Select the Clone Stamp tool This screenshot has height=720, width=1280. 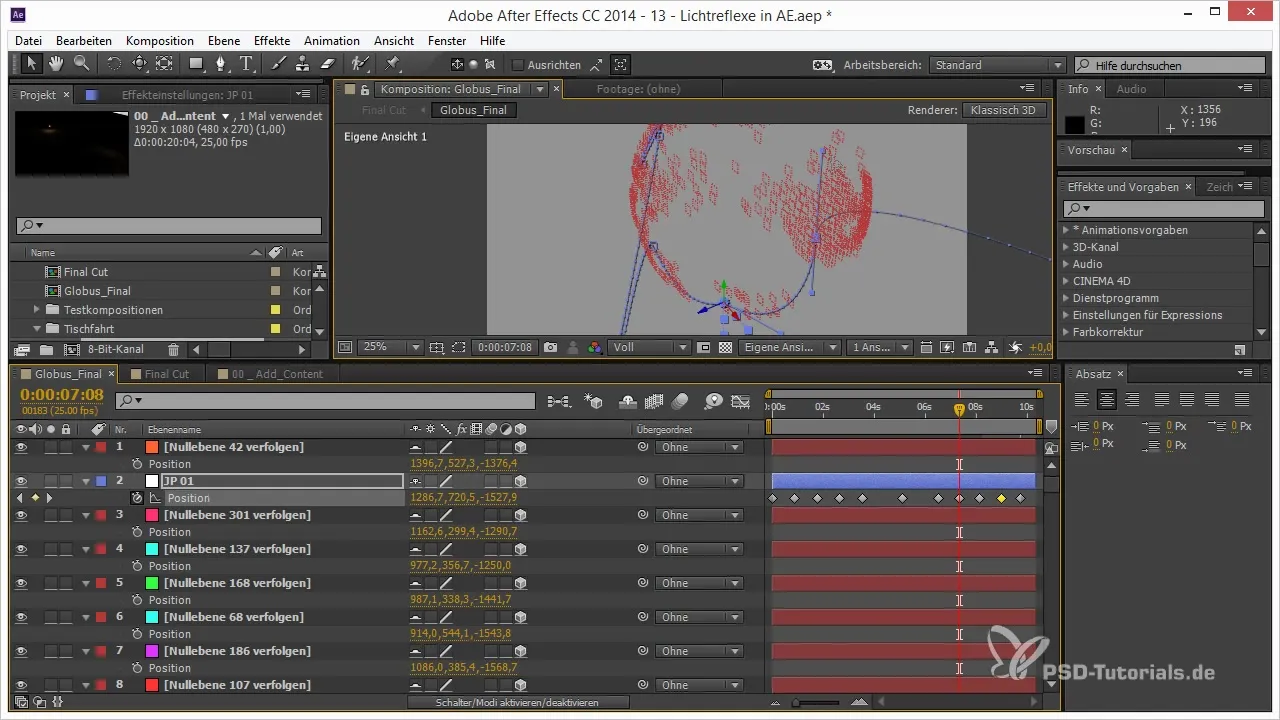[304, 64]
